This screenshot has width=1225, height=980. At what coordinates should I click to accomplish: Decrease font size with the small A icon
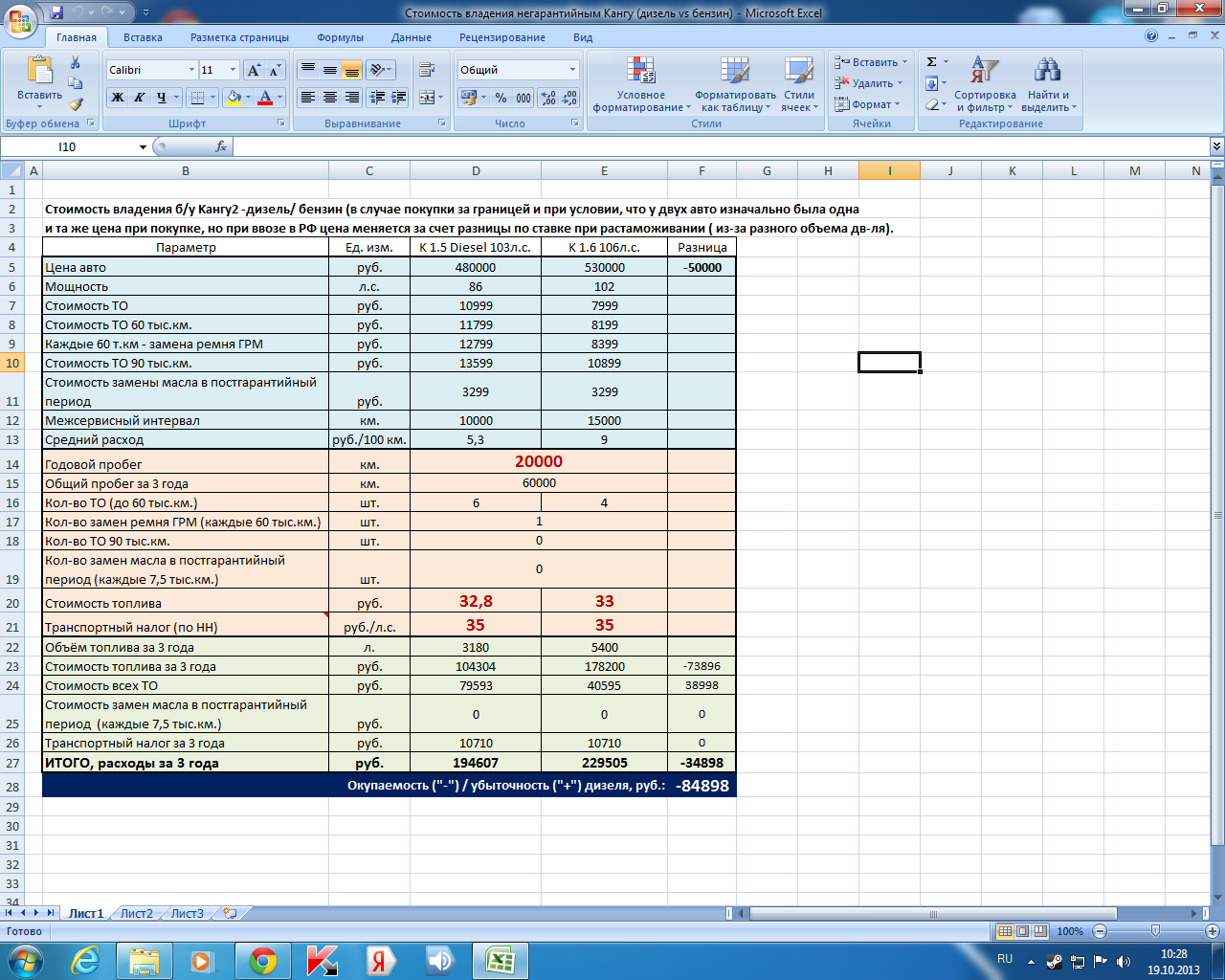coord(275,70)
